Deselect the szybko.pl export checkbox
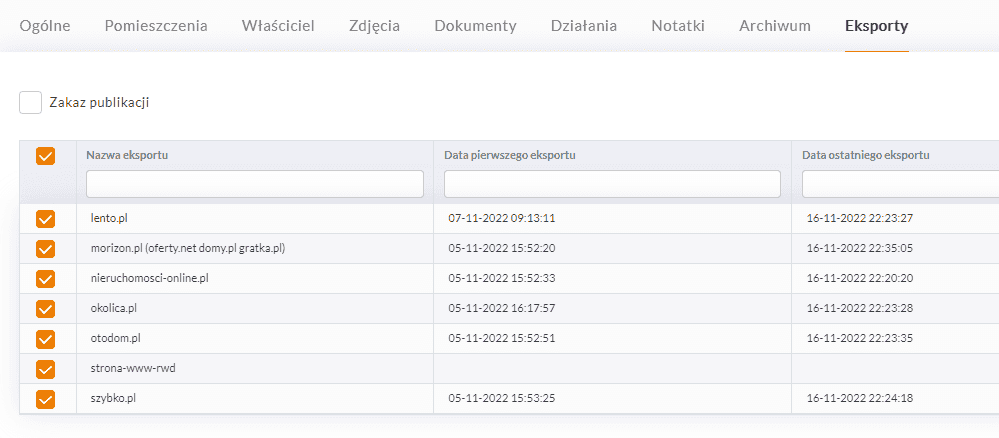Viewport: 999px width, 438px height. (x=45, y=399)
